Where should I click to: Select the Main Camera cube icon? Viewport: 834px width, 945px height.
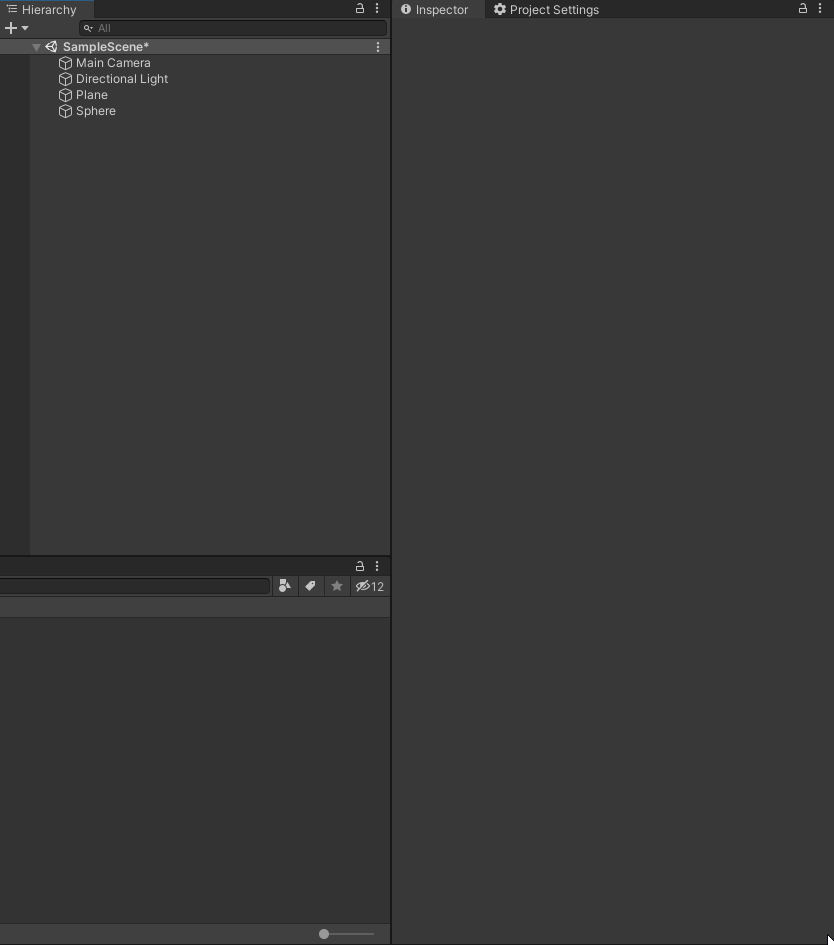(65, 62)
